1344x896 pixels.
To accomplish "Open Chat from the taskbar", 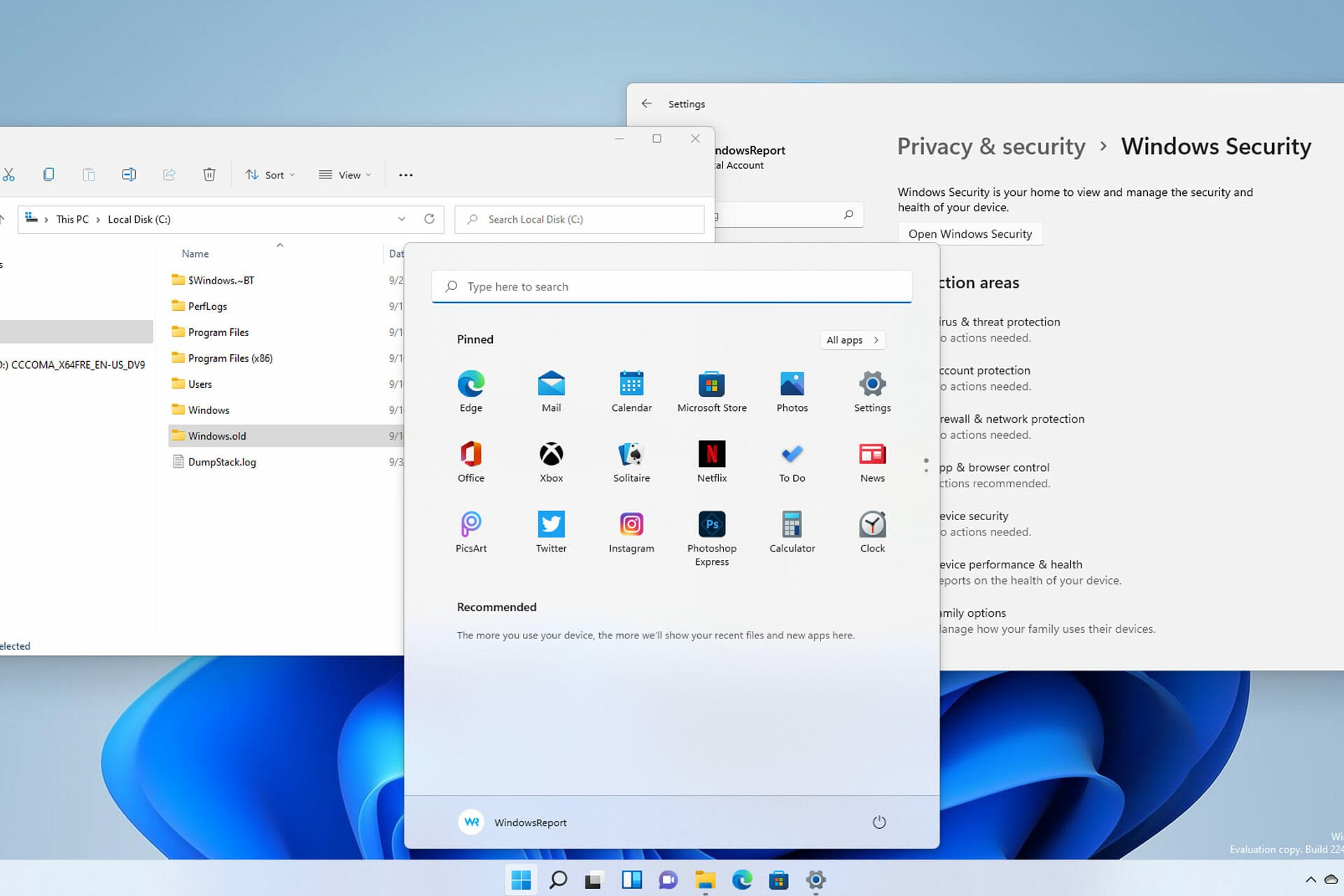I will point(668,879).
